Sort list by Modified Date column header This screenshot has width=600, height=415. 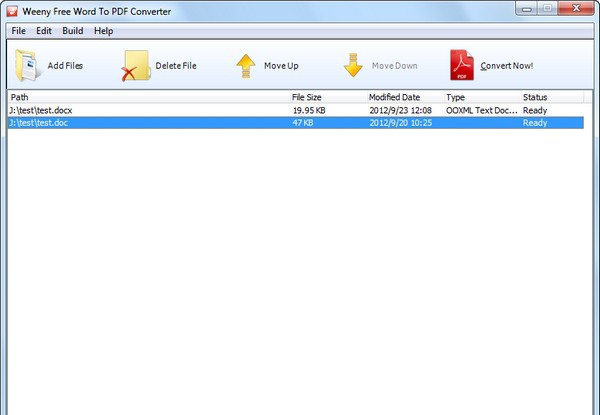click(x=405, y=97)
